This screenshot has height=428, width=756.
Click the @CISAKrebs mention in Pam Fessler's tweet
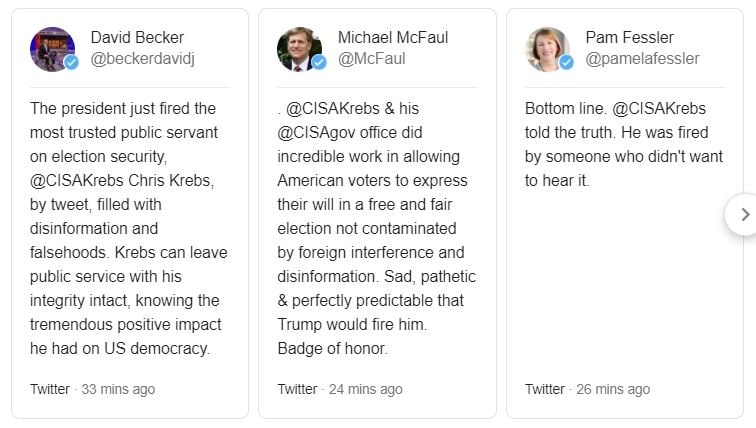pos(659,108)
